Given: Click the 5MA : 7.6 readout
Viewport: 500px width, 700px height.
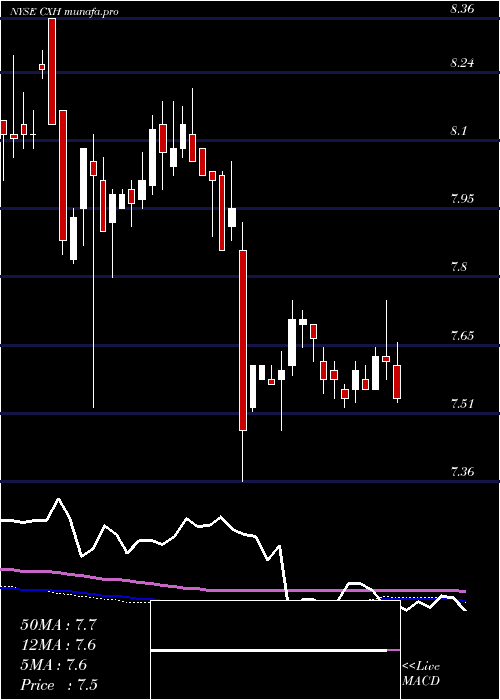Looking at the screenshot, I should pos(54,665).
